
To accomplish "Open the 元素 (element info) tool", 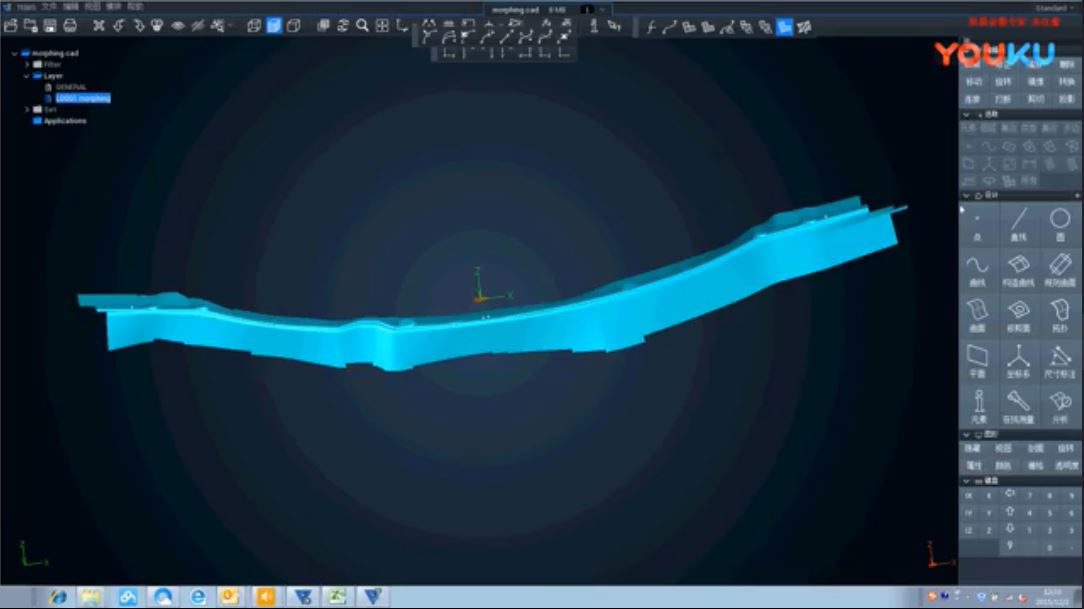I will [x=978, y=407].
